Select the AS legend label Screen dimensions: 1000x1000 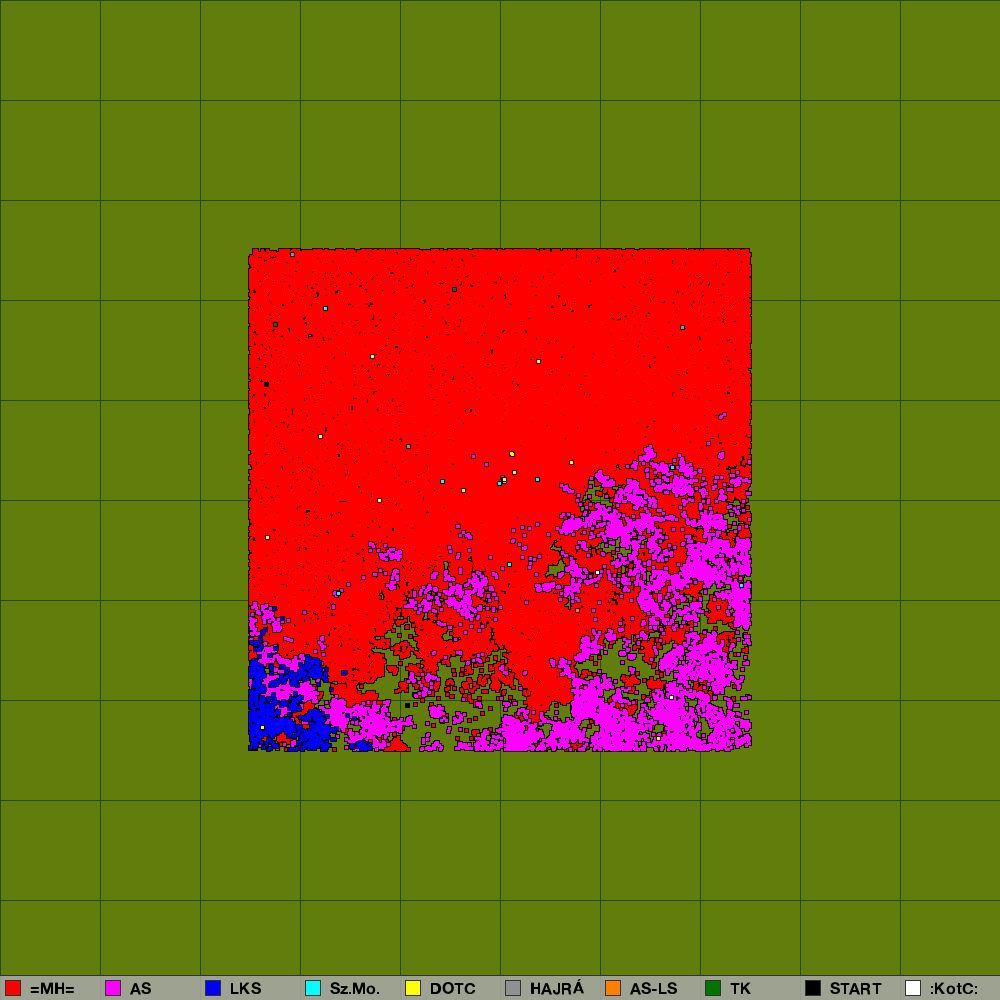(x=141, y=989)
